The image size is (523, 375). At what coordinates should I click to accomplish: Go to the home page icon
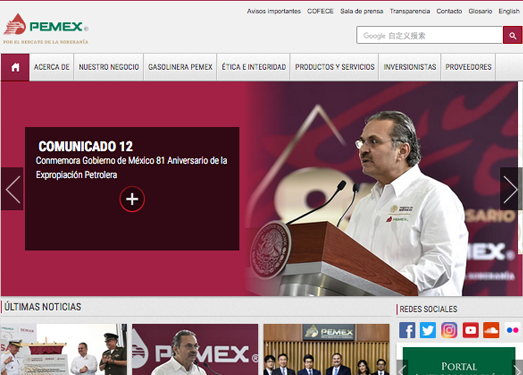tap(15, 67)
